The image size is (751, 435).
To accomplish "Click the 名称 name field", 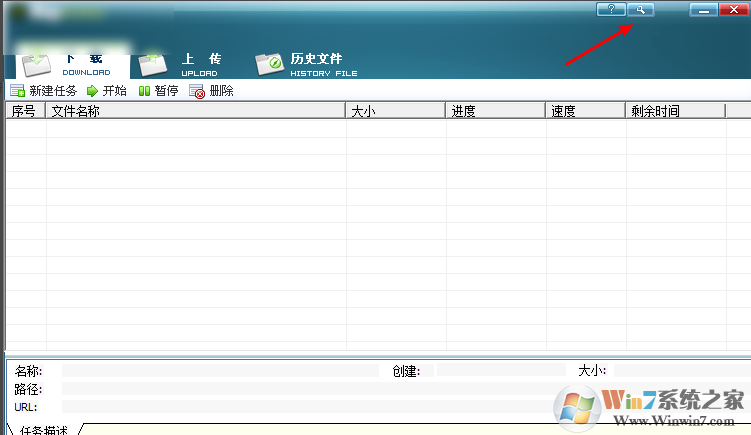I will 220,370.
